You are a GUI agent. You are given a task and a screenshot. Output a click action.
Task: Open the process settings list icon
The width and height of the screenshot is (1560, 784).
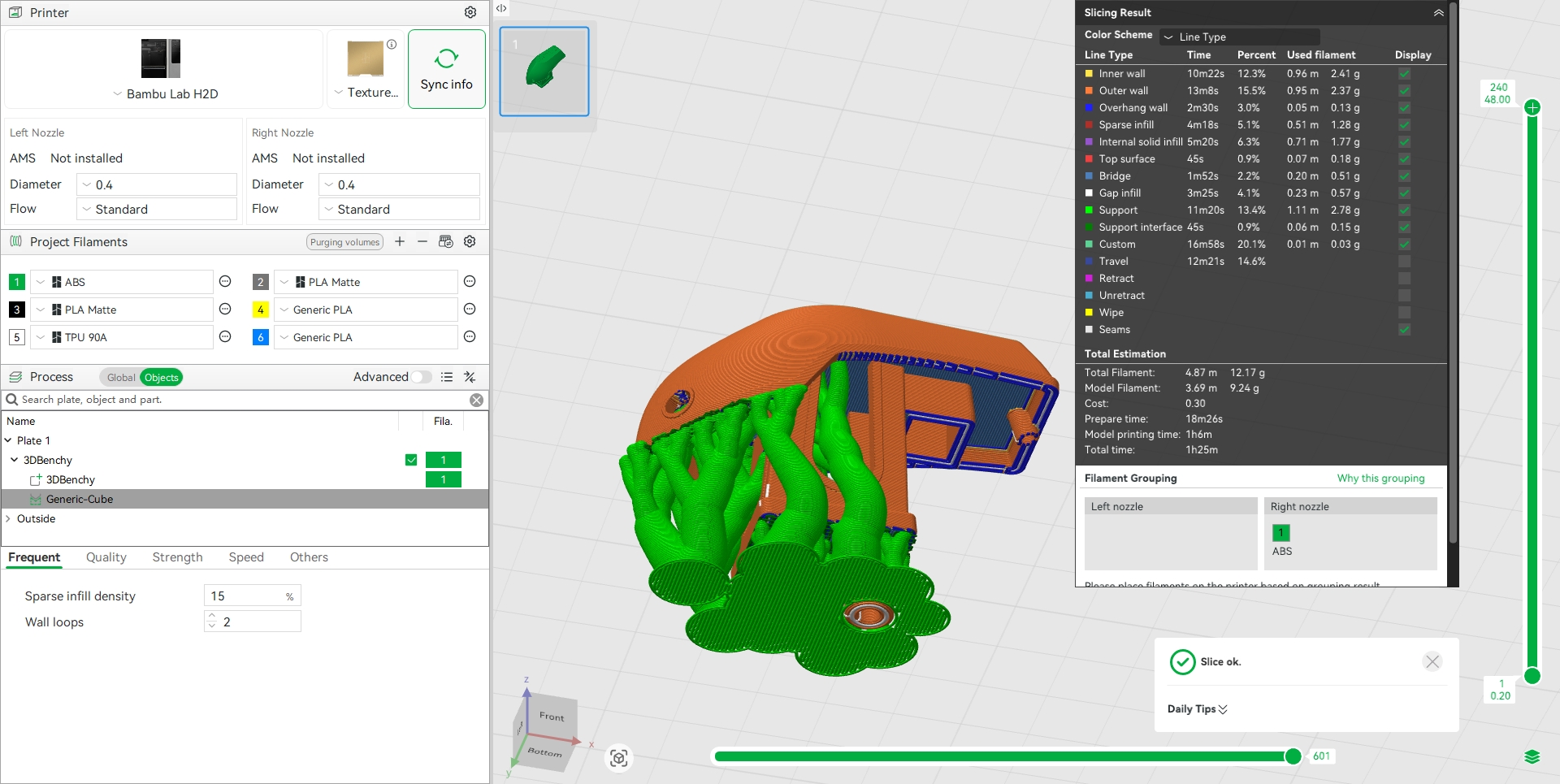point(447,377)
